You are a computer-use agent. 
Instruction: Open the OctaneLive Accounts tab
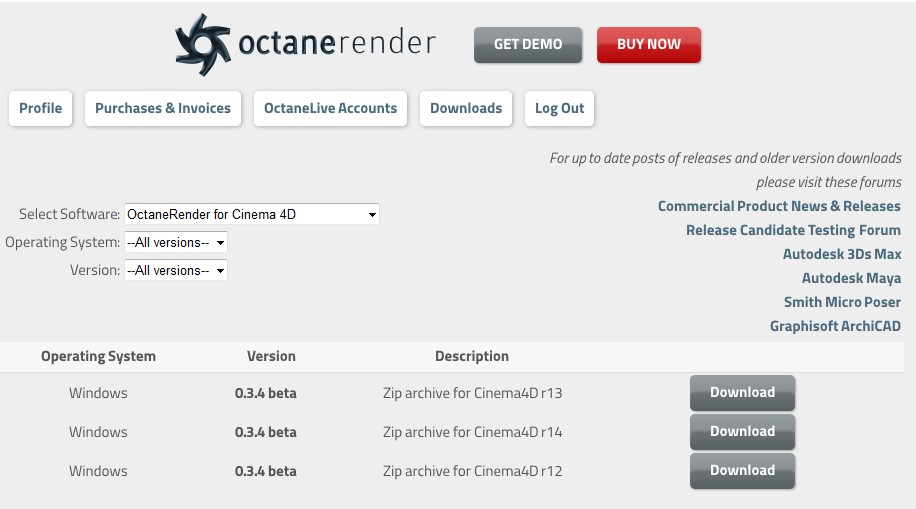tap(330, 108)
